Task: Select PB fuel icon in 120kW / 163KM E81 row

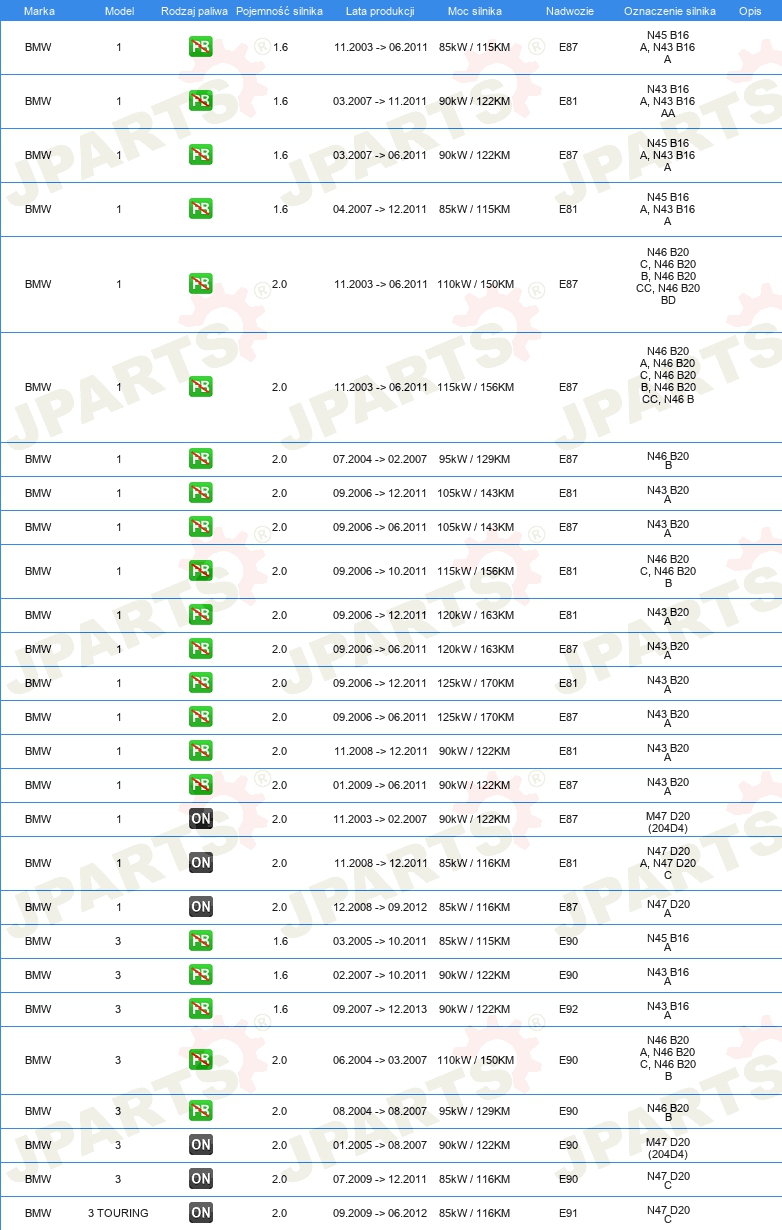Action: pos(201,615)
